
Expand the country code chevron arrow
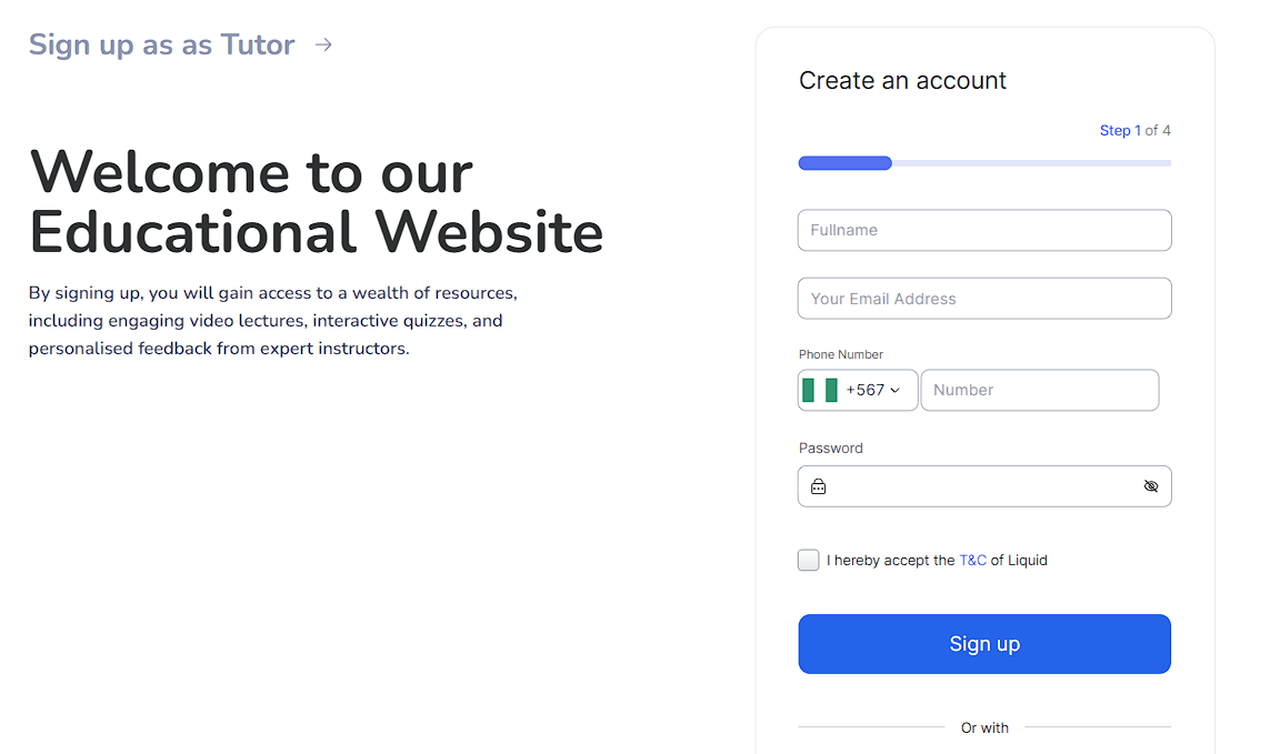[895, 391]
